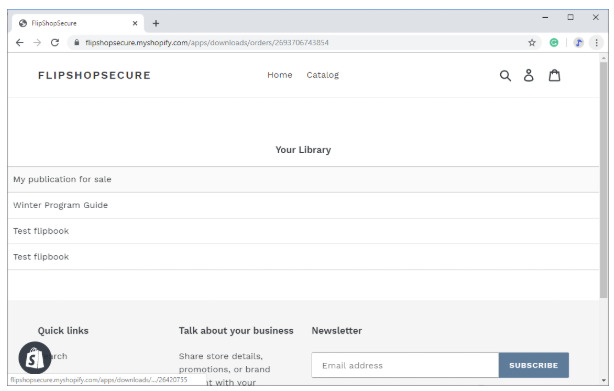The height and width of the screenshot is (391, 614).
Task: Open Winter Program Guide
Action: (303, 205)
